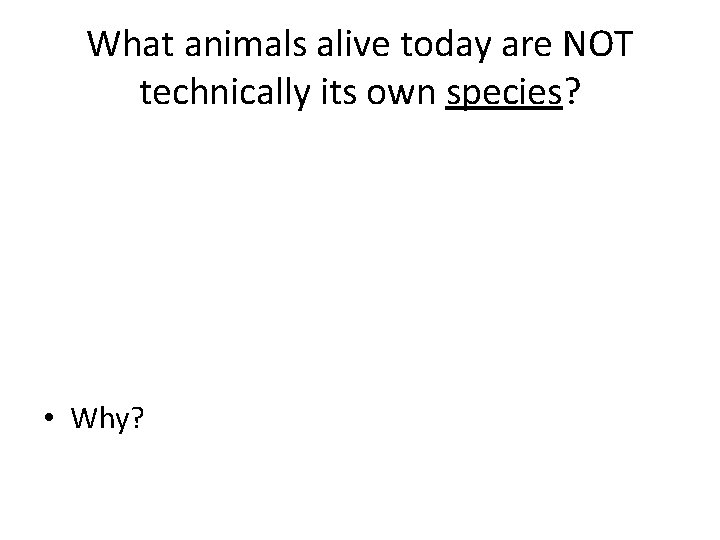Click the letter "W" in "Why?"
Viewport: 720px width, 540px height.
coord(84,419)
